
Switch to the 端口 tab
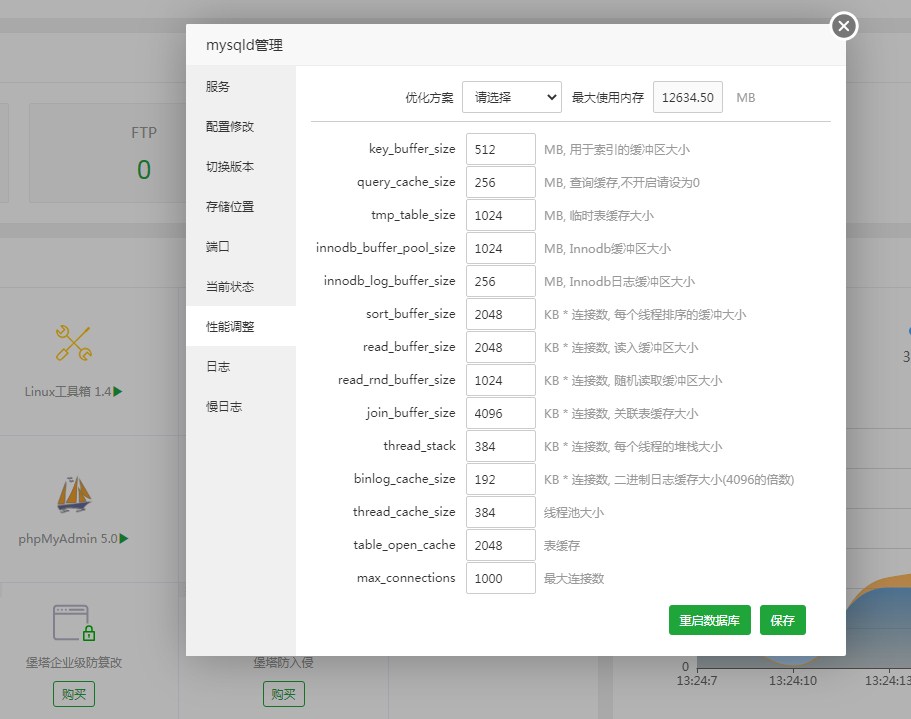click(x=218, y=246)
